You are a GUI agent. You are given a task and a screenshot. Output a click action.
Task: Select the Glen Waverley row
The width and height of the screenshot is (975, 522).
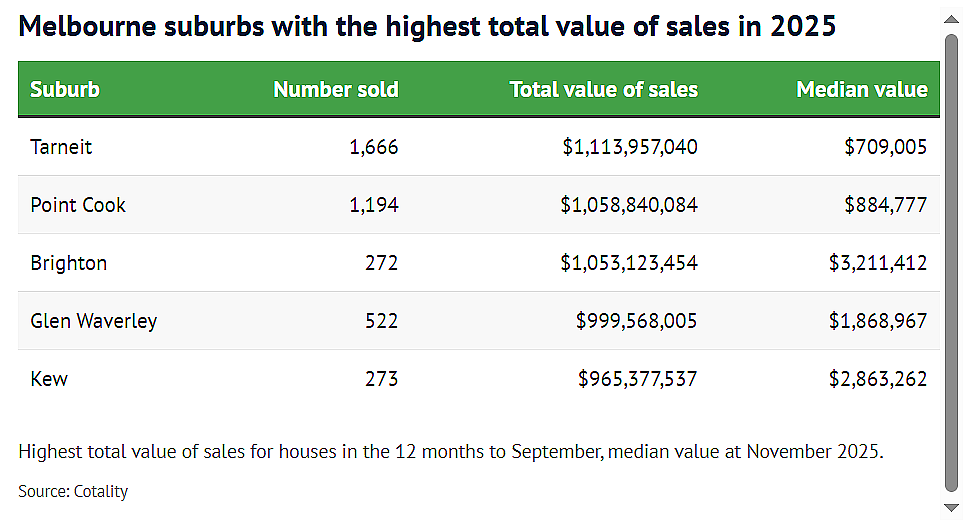pos(479,320)
